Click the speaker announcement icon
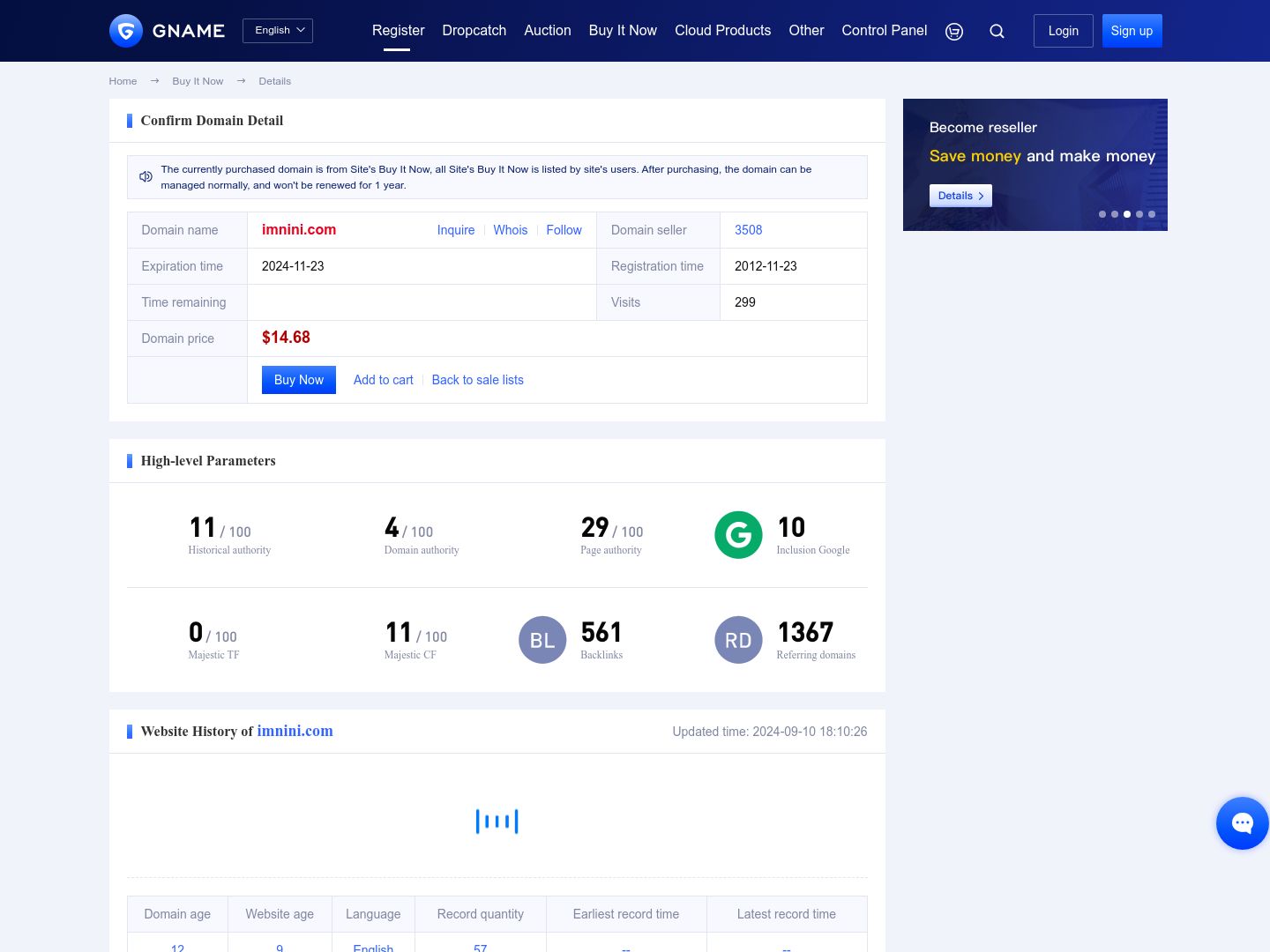The height and width of the screenshot is (952, 1270). tap(146, 177)
